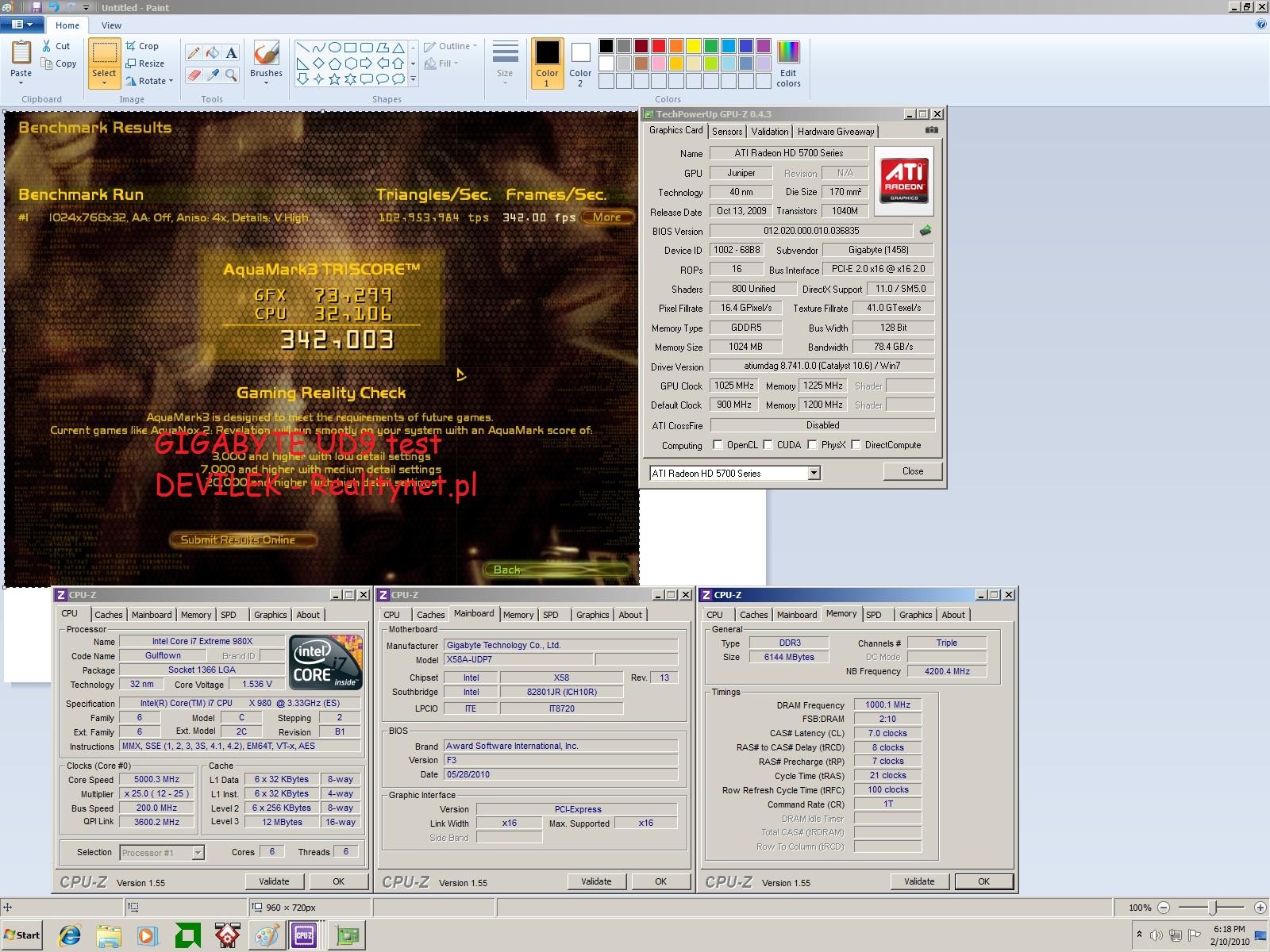Select the Color 1 box

(547, 63)
